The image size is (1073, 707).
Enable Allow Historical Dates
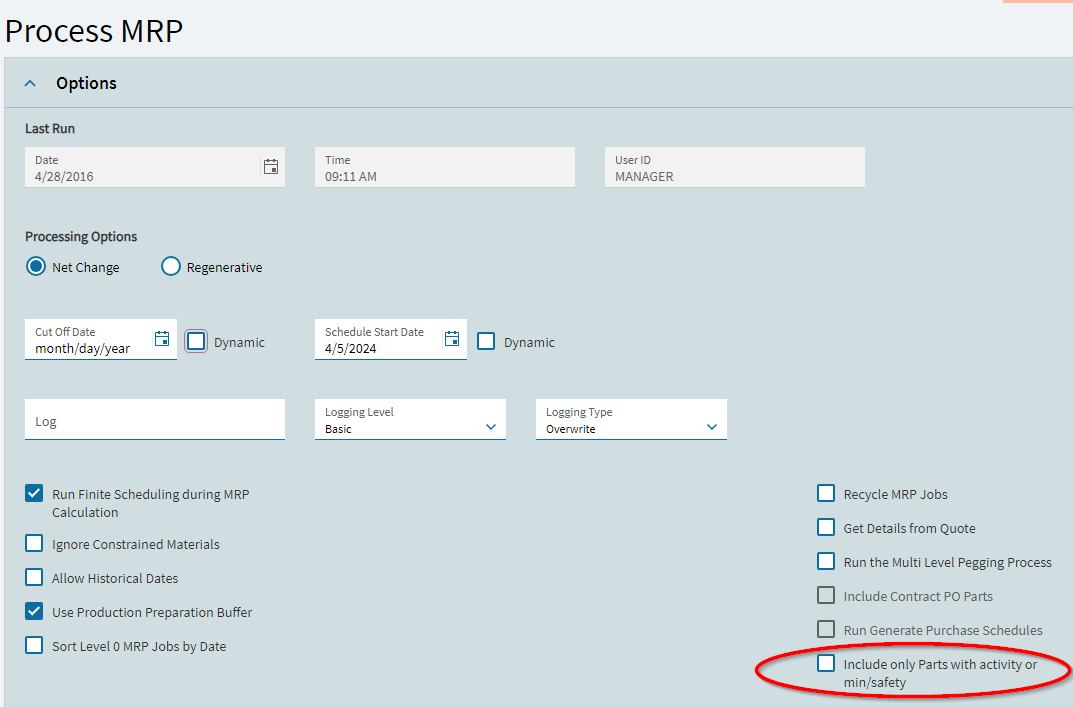(35, 578)
